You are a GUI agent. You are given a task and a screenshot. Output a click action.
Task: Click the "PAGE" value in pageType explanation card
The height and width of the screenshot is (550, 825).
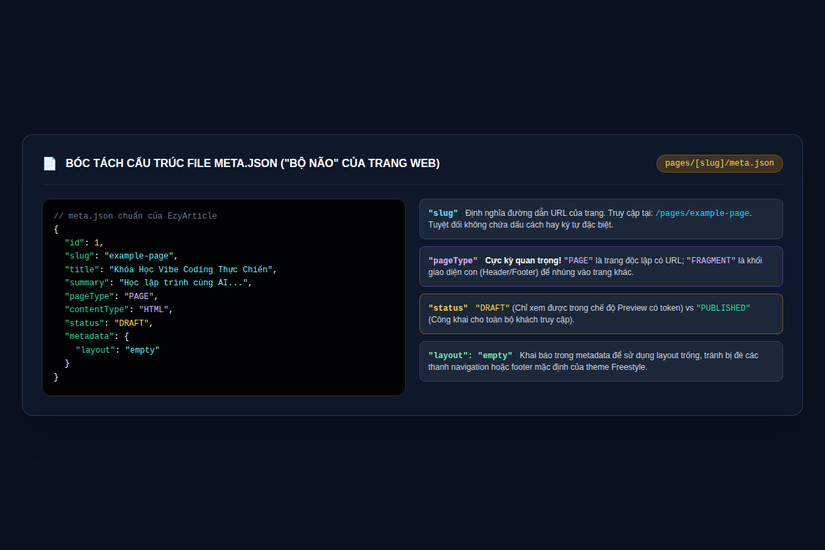coord(578,261)
